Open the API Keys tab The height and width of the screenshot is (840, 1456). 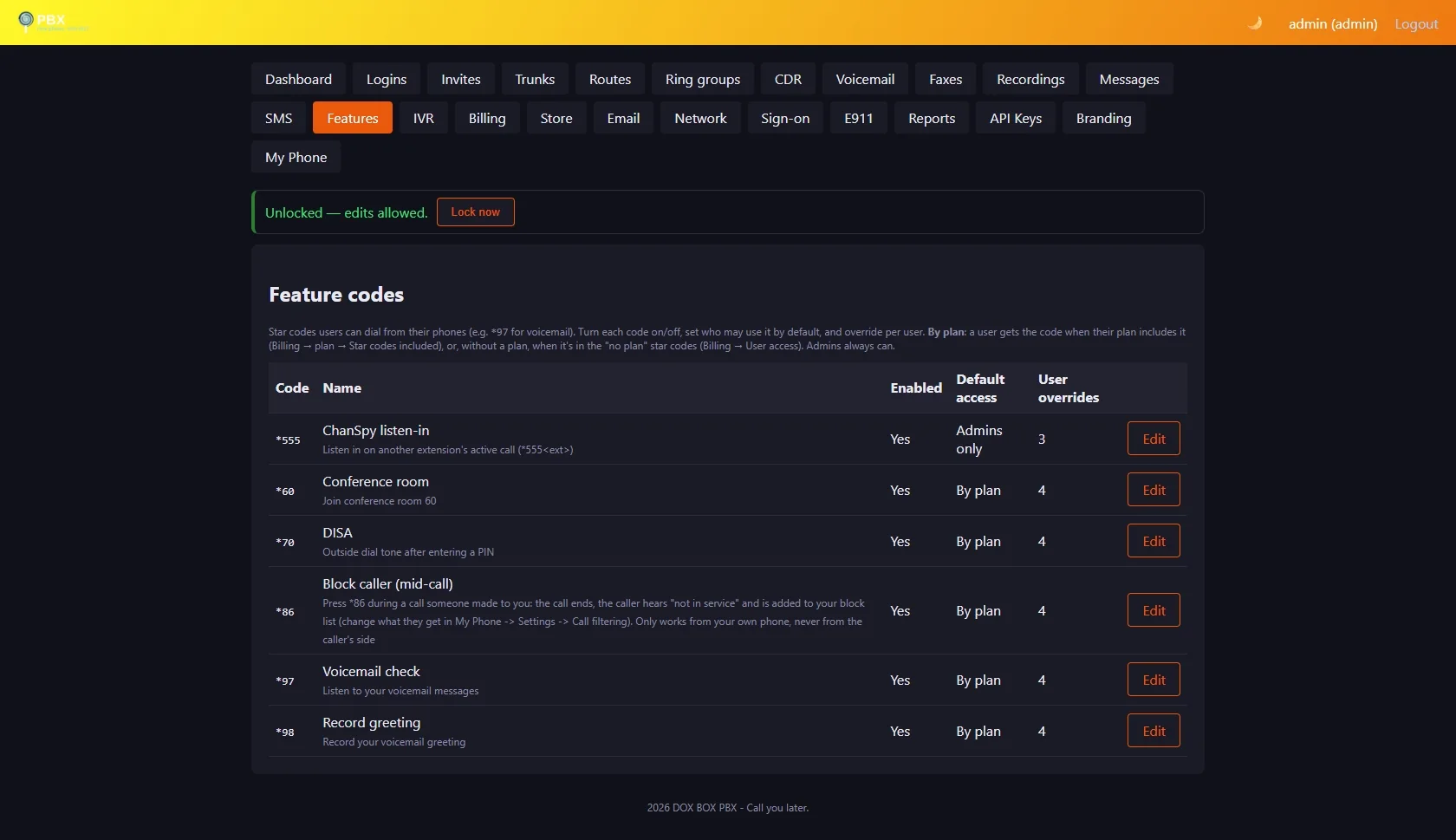(1016, 118)
